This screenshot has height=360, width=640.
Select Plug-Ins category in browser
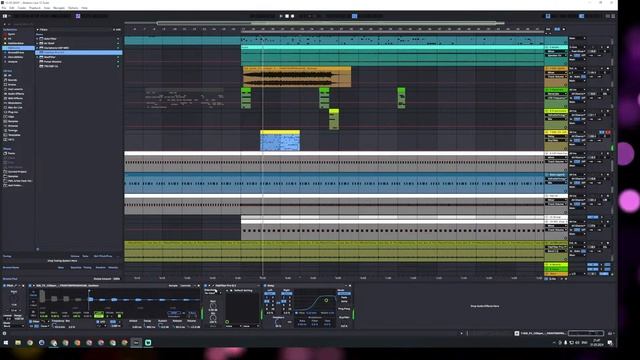tap(13, 112)
